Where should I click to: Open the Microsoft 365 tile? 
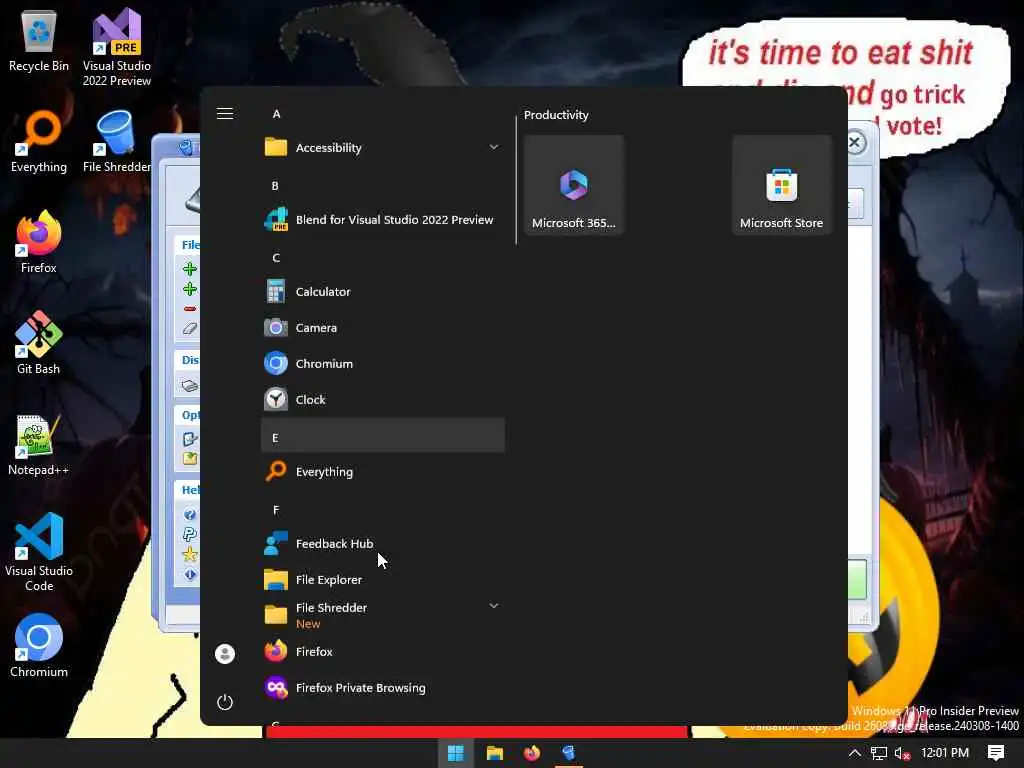click(x=573, y=185)
